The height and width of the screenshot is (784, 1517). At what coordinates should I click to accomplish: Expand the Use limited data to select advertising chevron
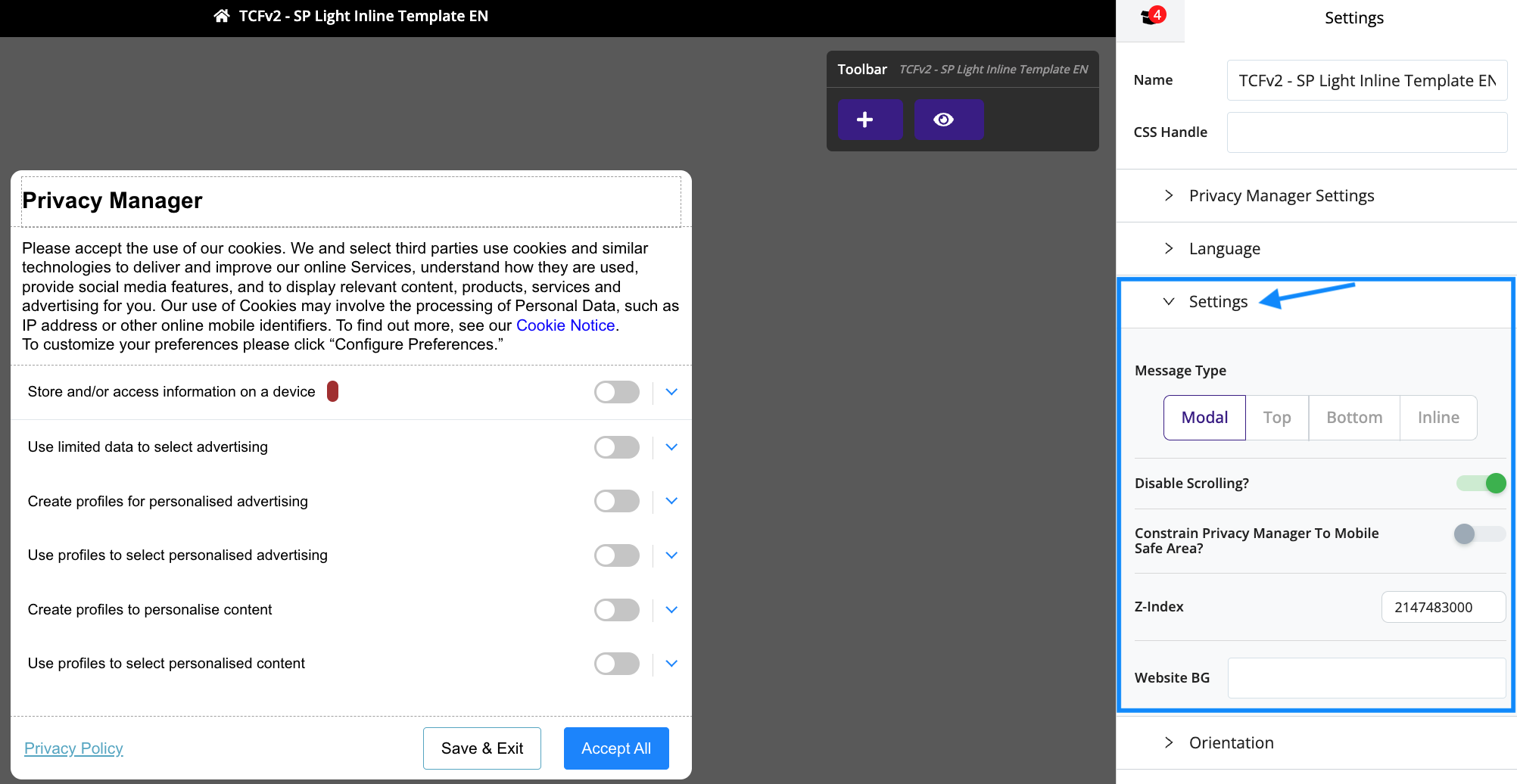coord(671,447)
